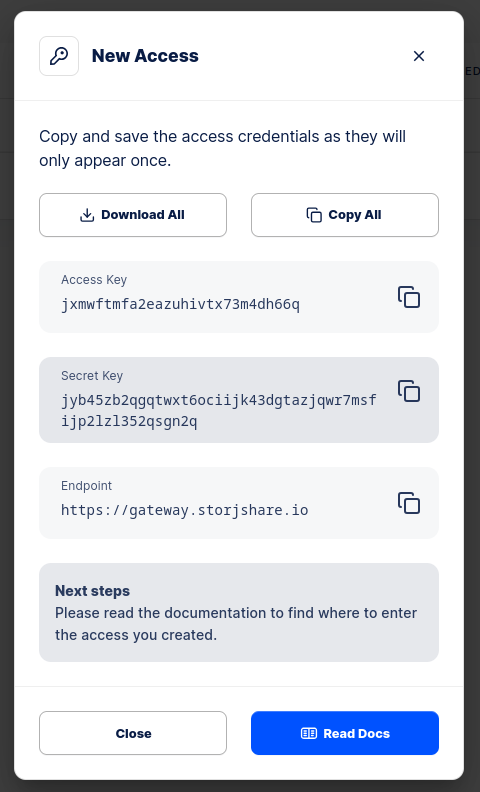The width and height of the screenshot is (480, 792).
Task: Copy the Endpoint URL
Action: pyautogui.click(x=409, y=503)
